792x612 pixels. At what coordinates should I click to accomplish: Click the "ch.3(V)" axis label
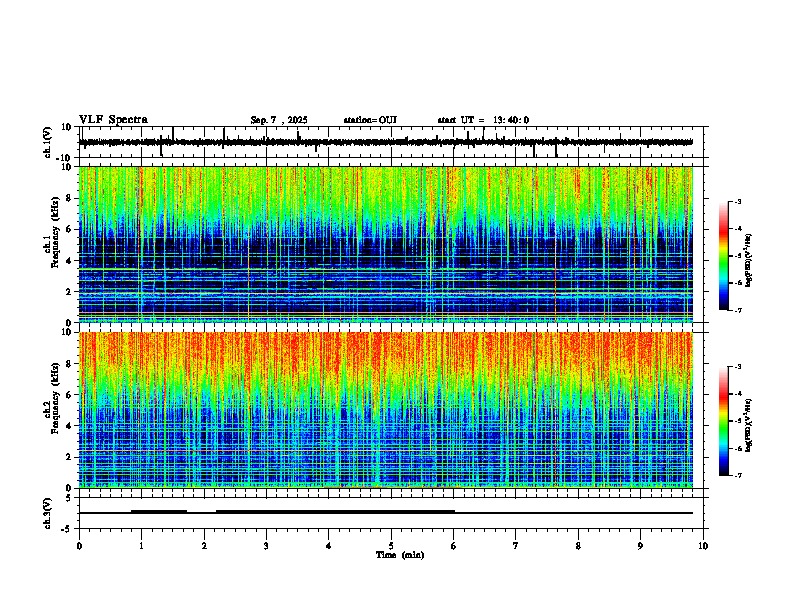tap(48, 514)
